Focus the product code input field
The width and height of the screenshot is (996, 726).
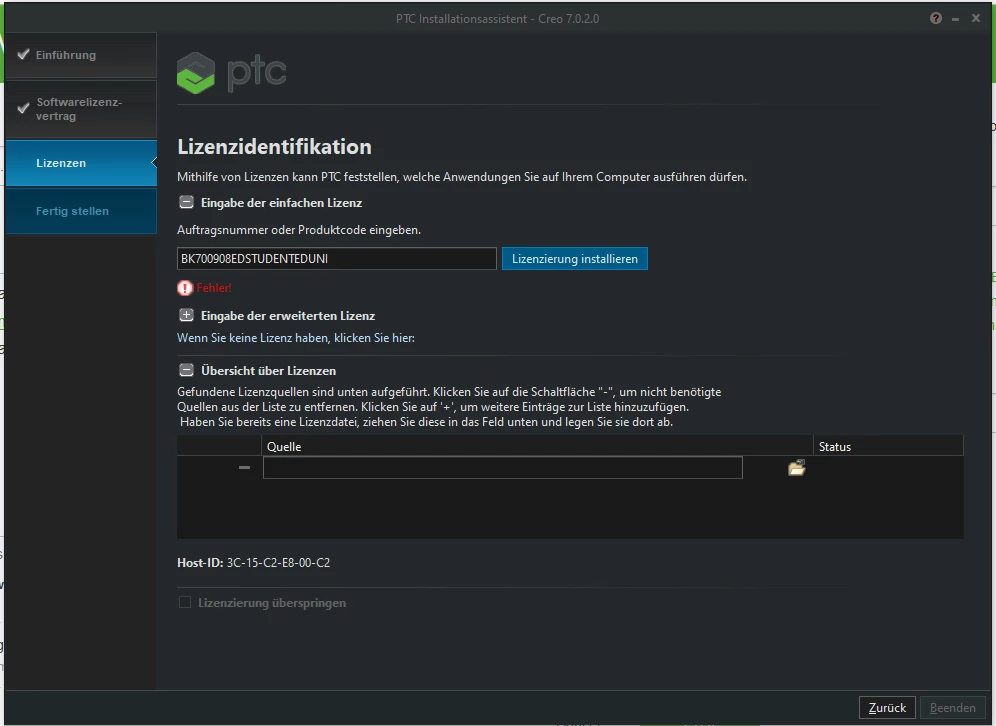(x=337, y=259)
